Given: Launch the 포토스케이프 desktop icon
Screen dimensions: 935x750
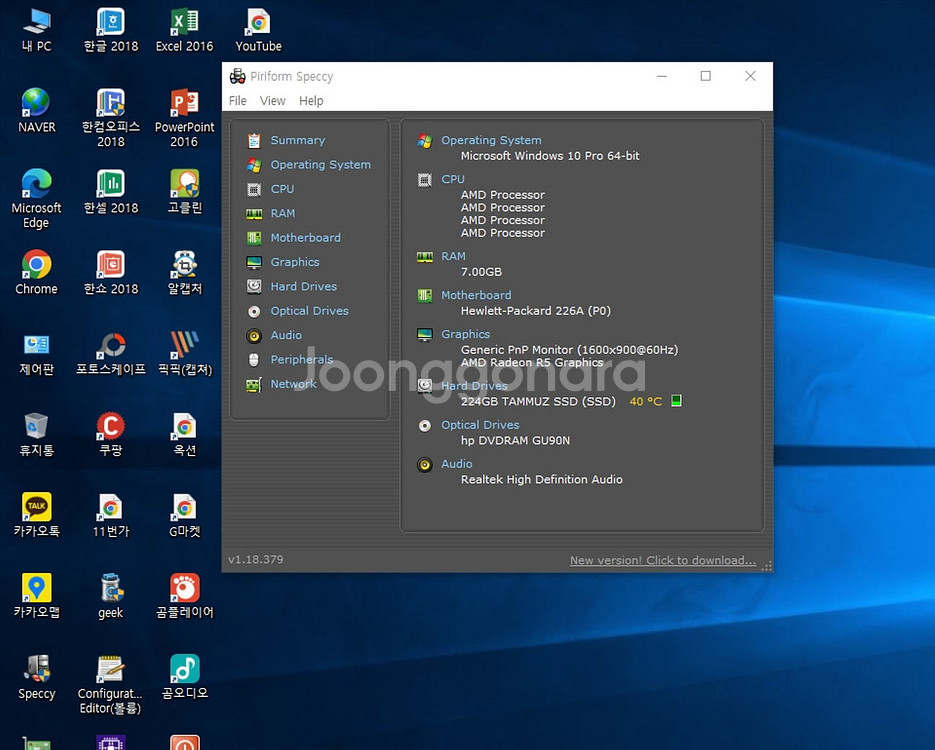Looking at the screenshot, I should coord(111,354).
